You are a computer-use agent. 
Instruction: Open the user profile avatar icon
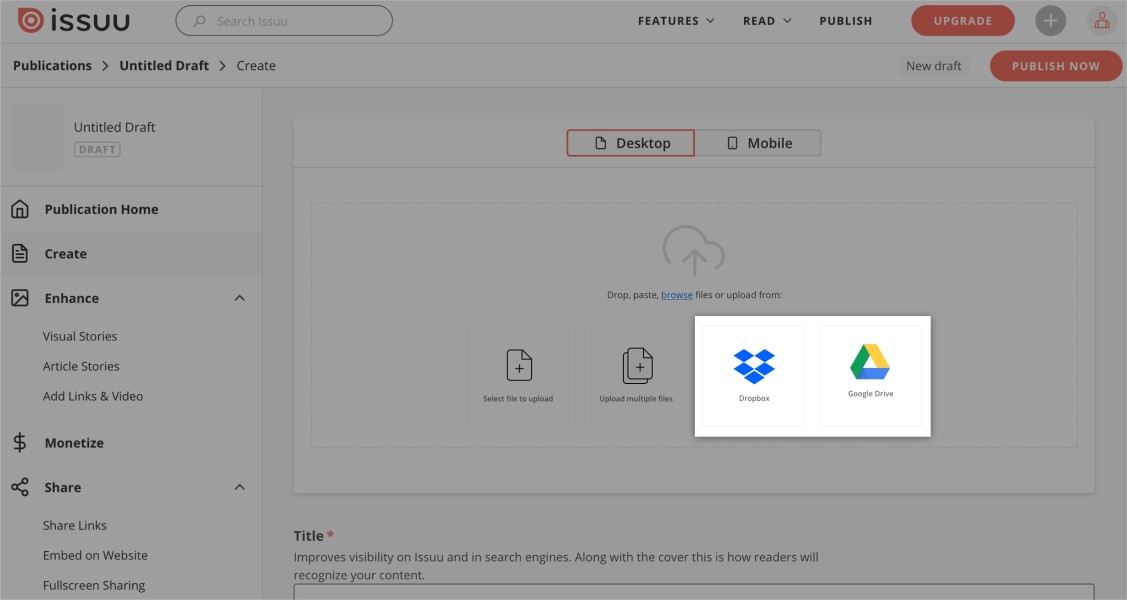(x=1101, y=21)
